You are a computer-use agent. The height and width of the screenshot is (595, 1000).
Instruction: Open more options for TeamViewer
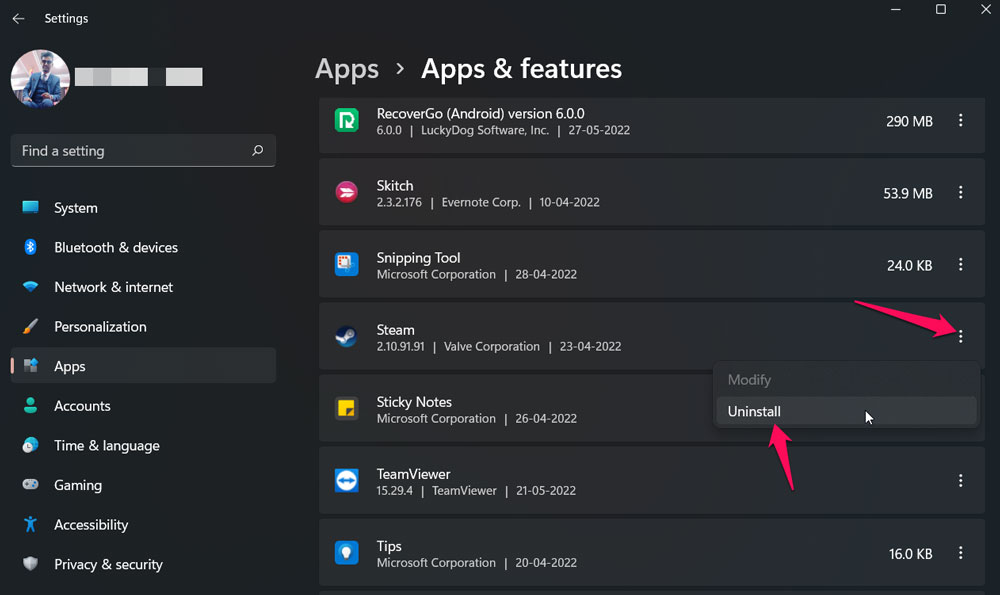960,481
